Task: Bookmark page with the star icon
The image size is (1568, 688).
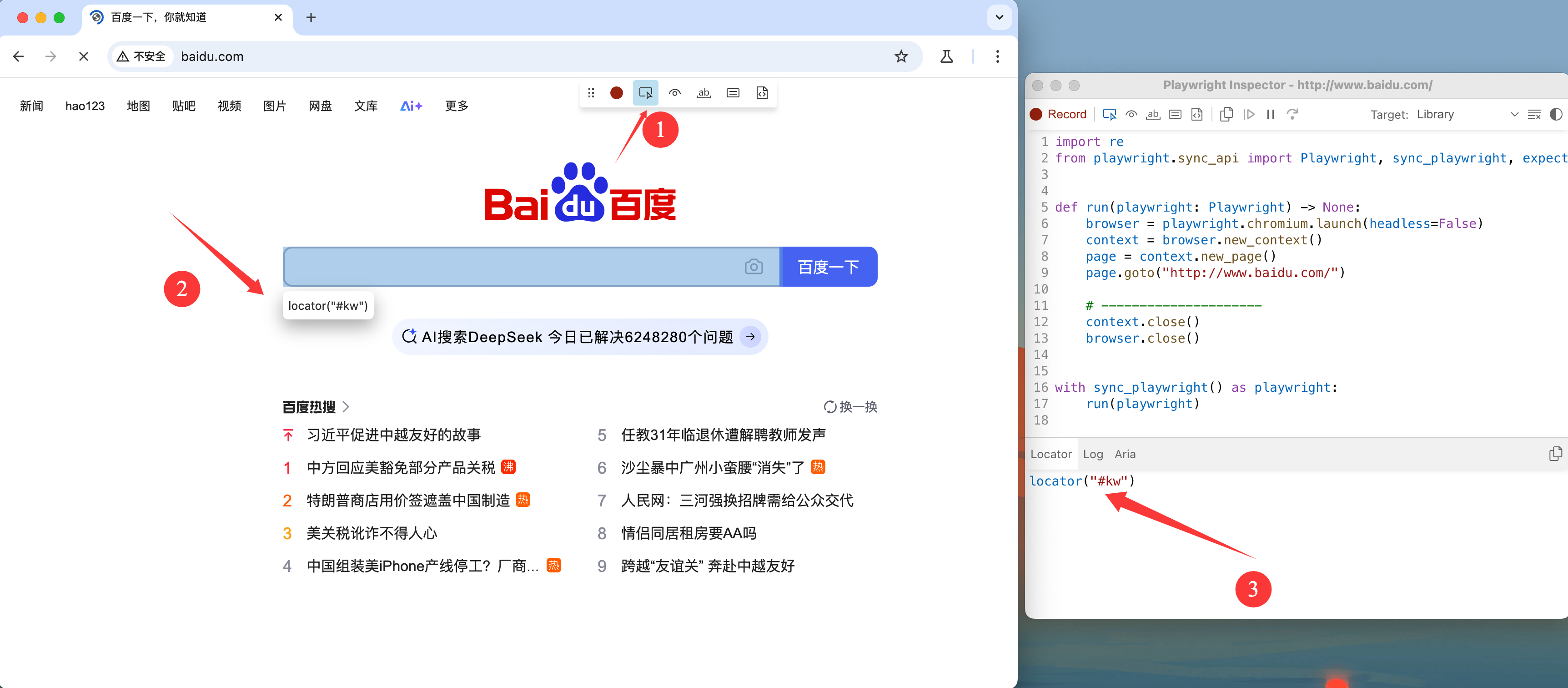Action: click(x=901, y=56)
